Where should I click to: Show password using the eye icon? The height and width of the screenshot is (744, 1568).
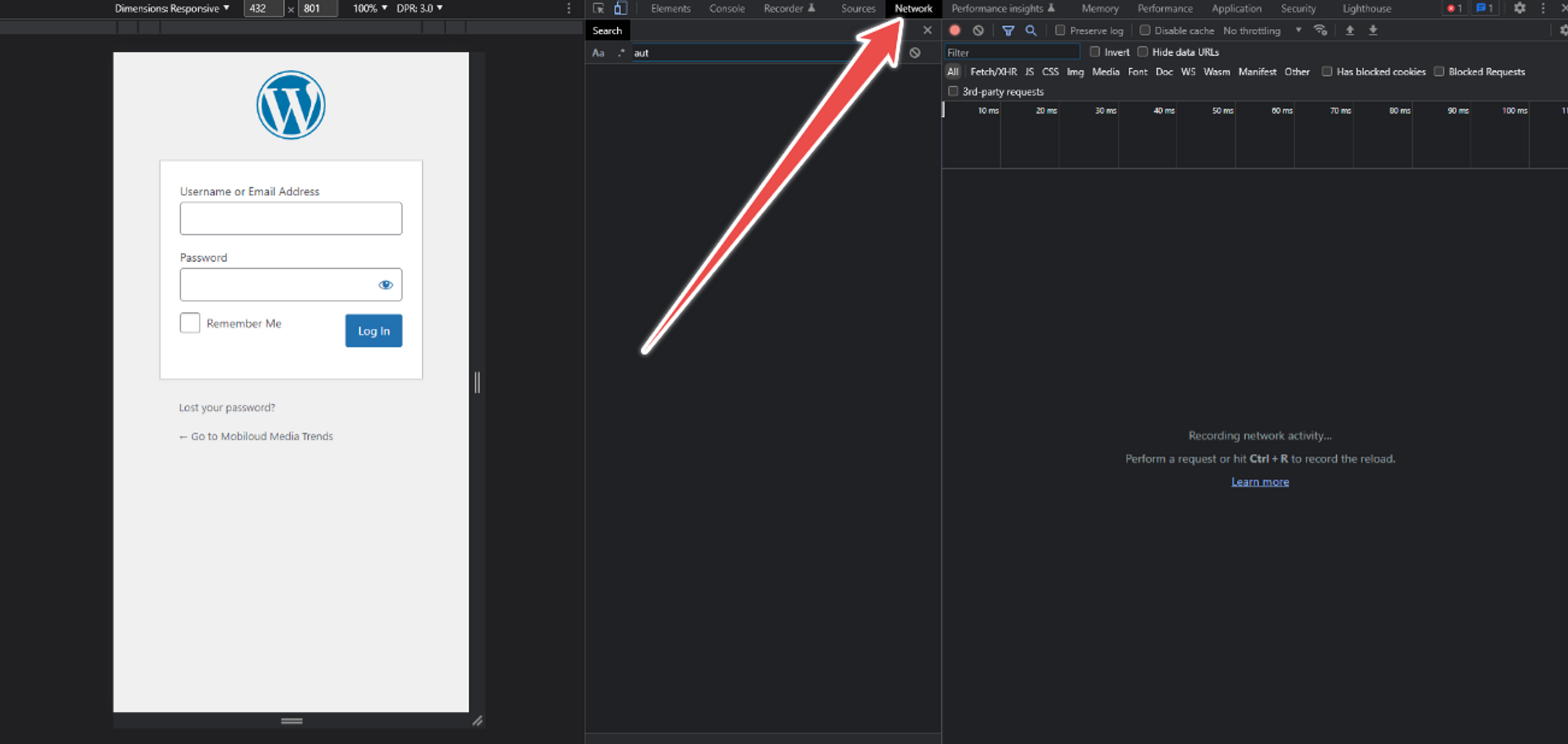point(386,285)
